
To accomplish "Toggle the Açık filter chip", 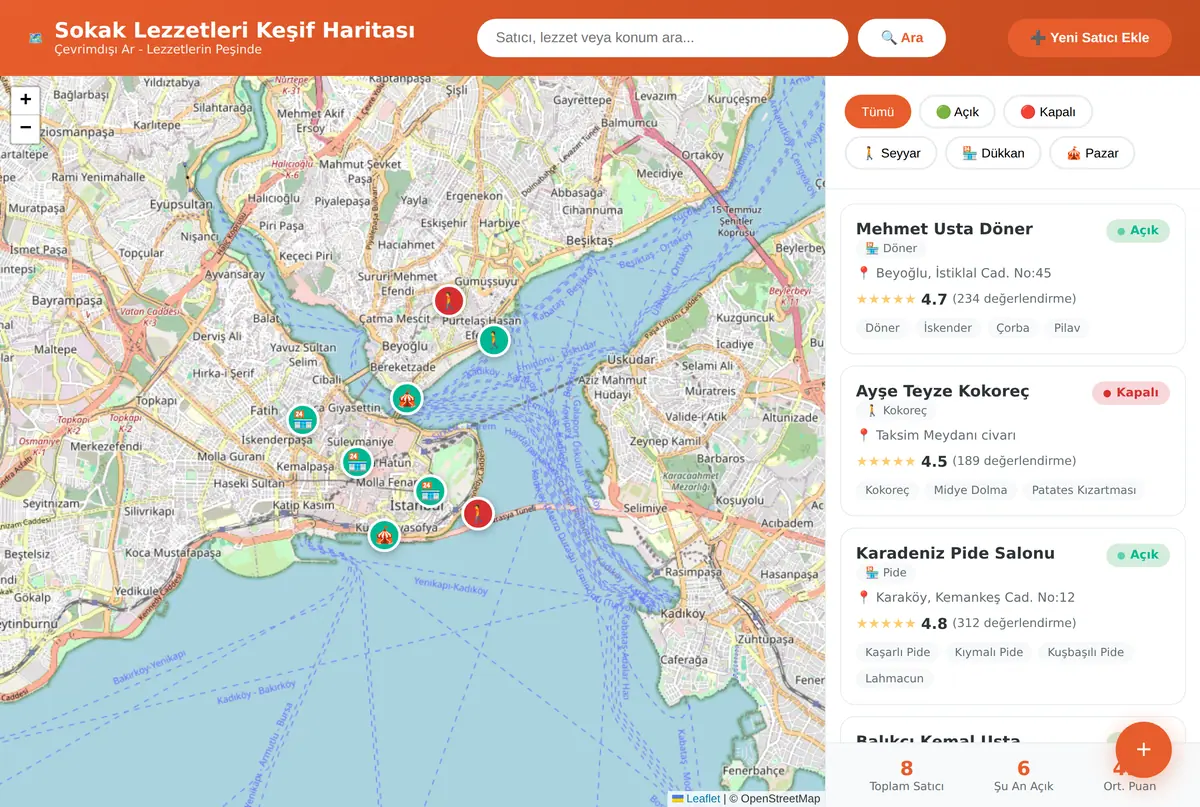I will point(957,112).
